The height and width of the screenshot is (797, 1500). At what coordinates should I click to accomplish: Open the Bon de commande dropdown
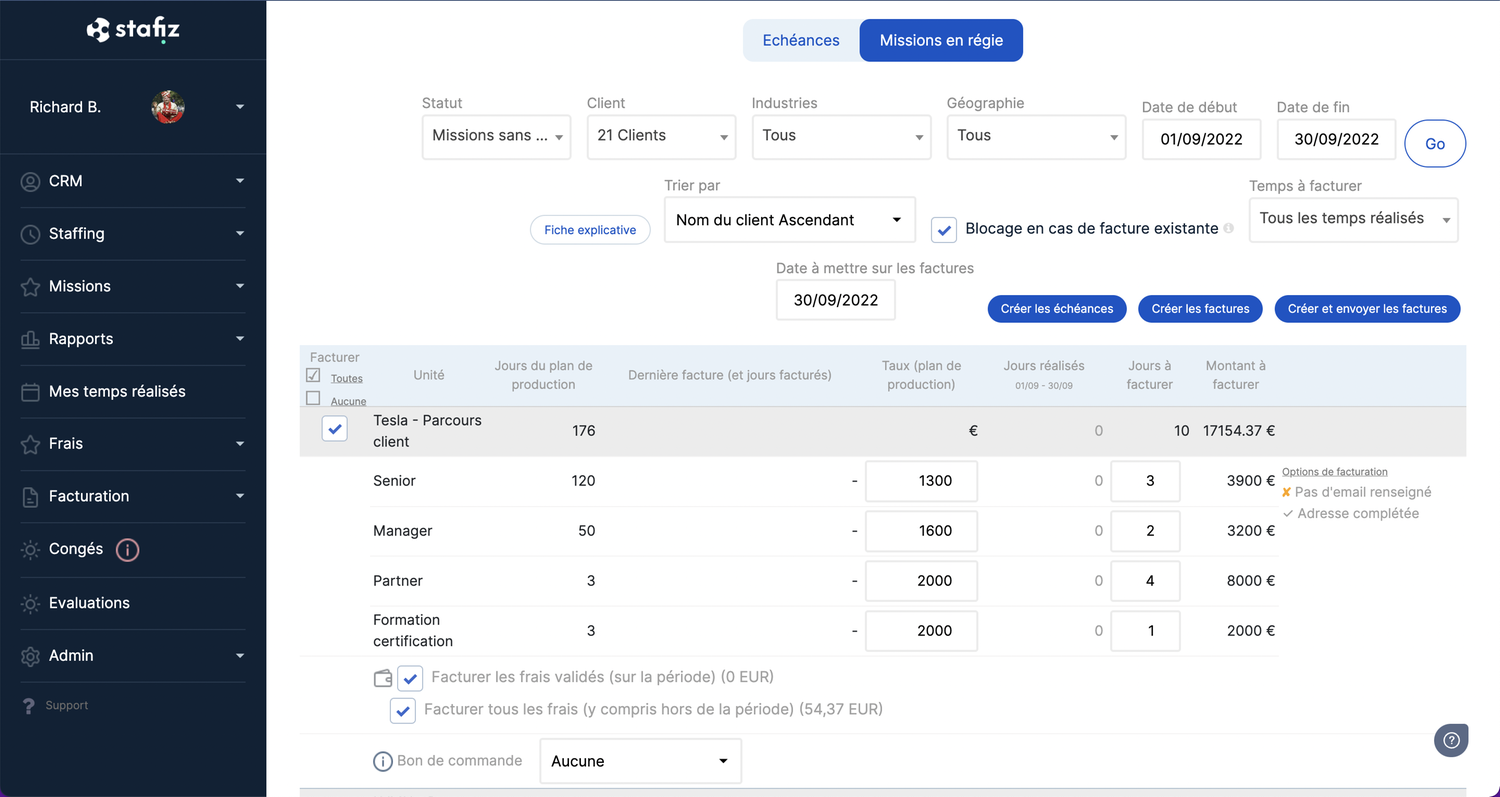(x=640, y=761)
